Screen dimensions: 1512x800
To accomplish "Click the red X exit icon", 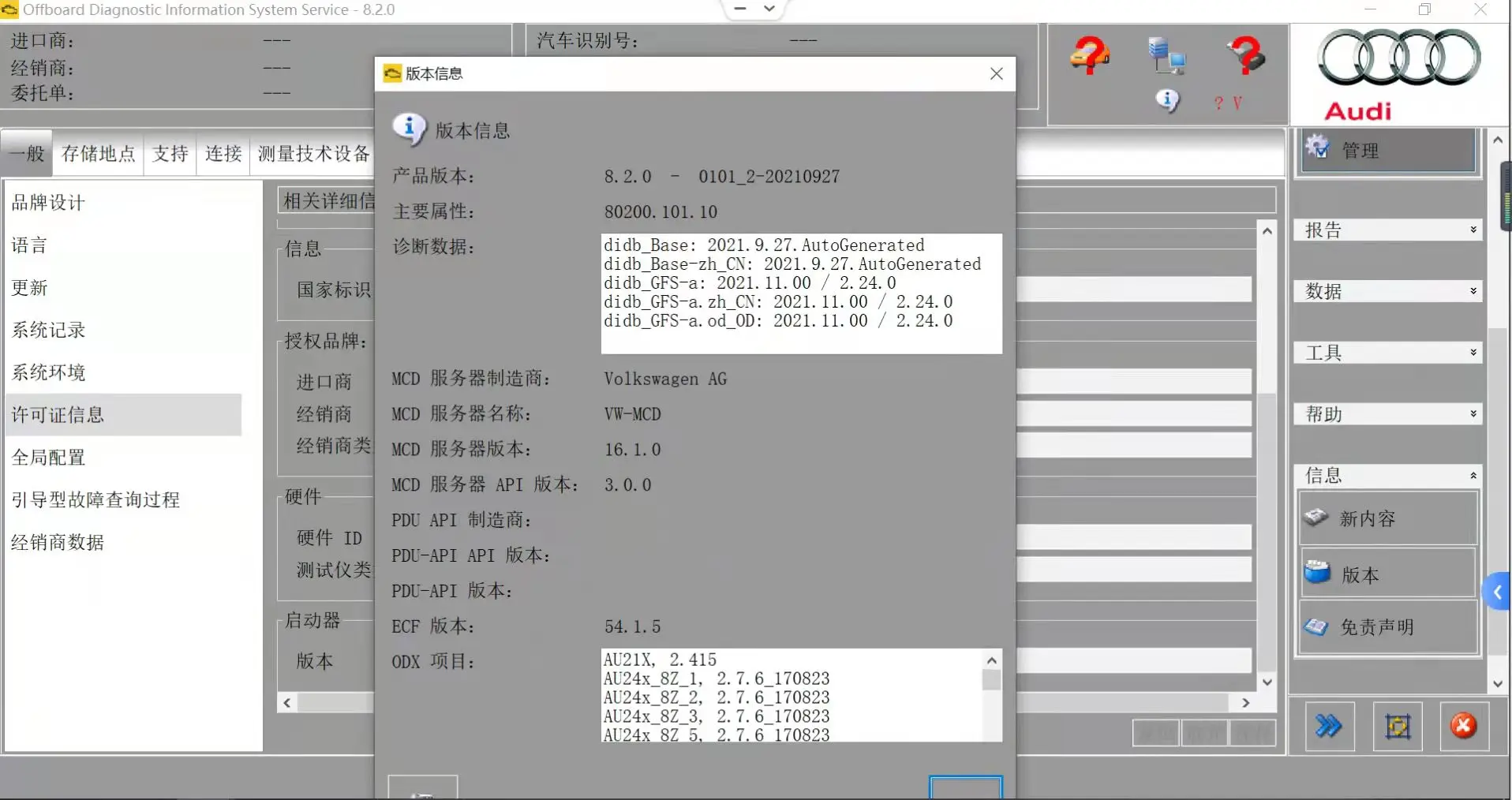I will click(1464, 726).
